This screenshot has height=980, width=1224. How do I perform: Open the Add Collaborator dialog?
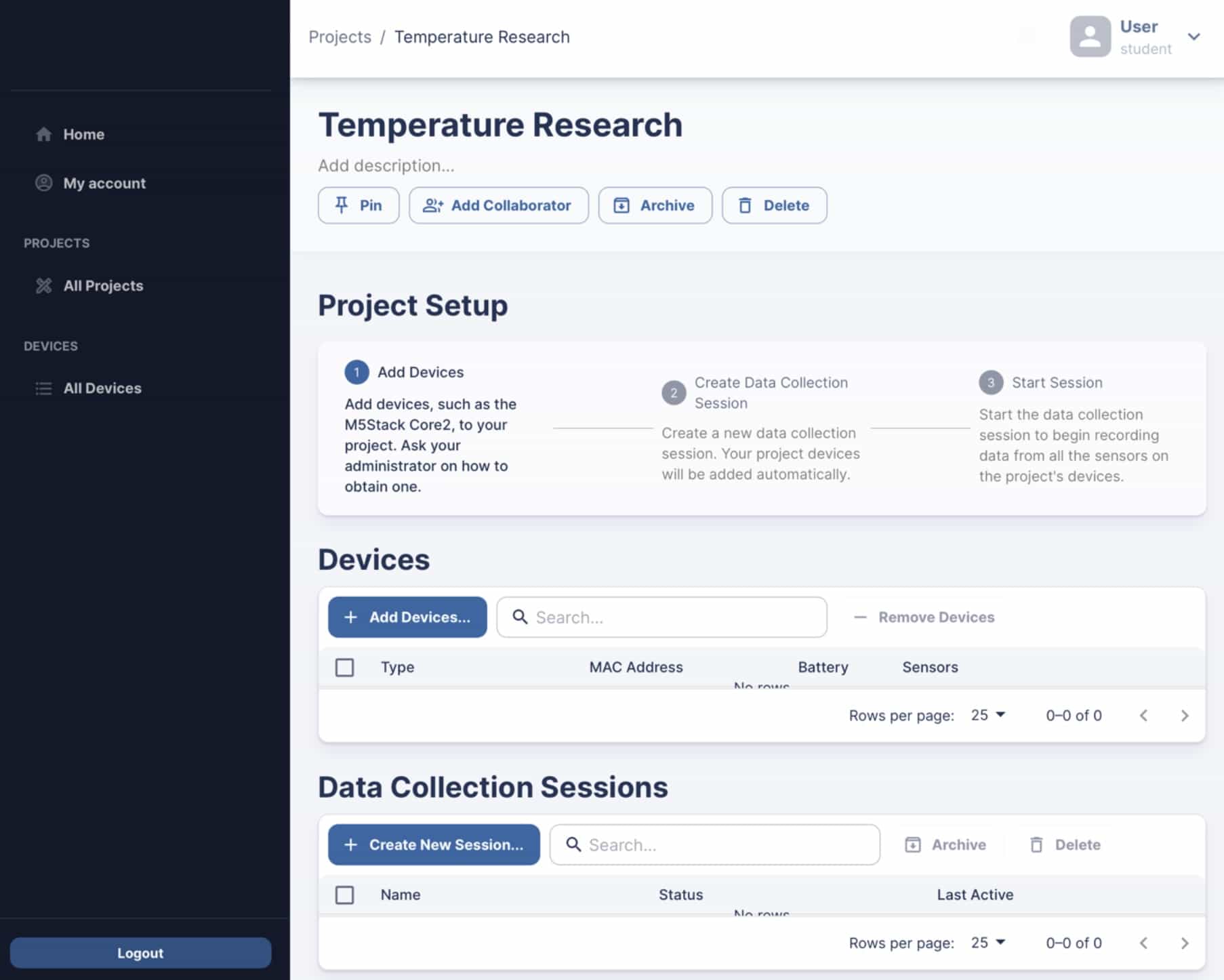(x=498, y=205)
